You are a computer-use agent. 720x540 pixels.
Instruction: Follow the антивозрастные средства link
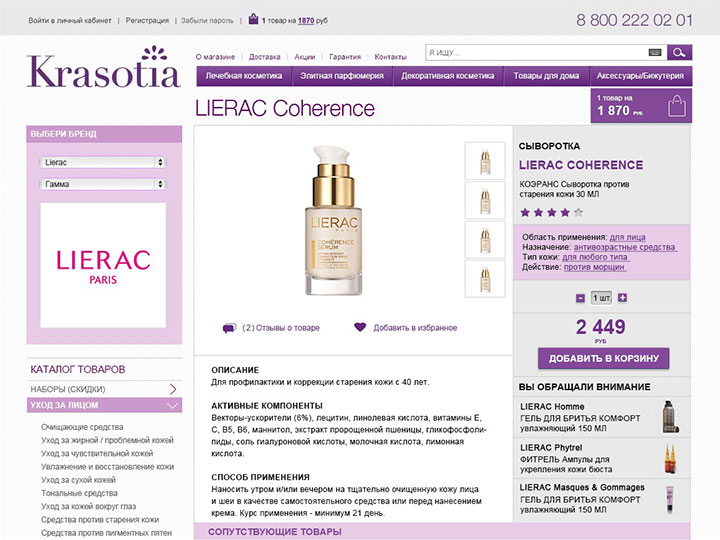pos(624,247)
